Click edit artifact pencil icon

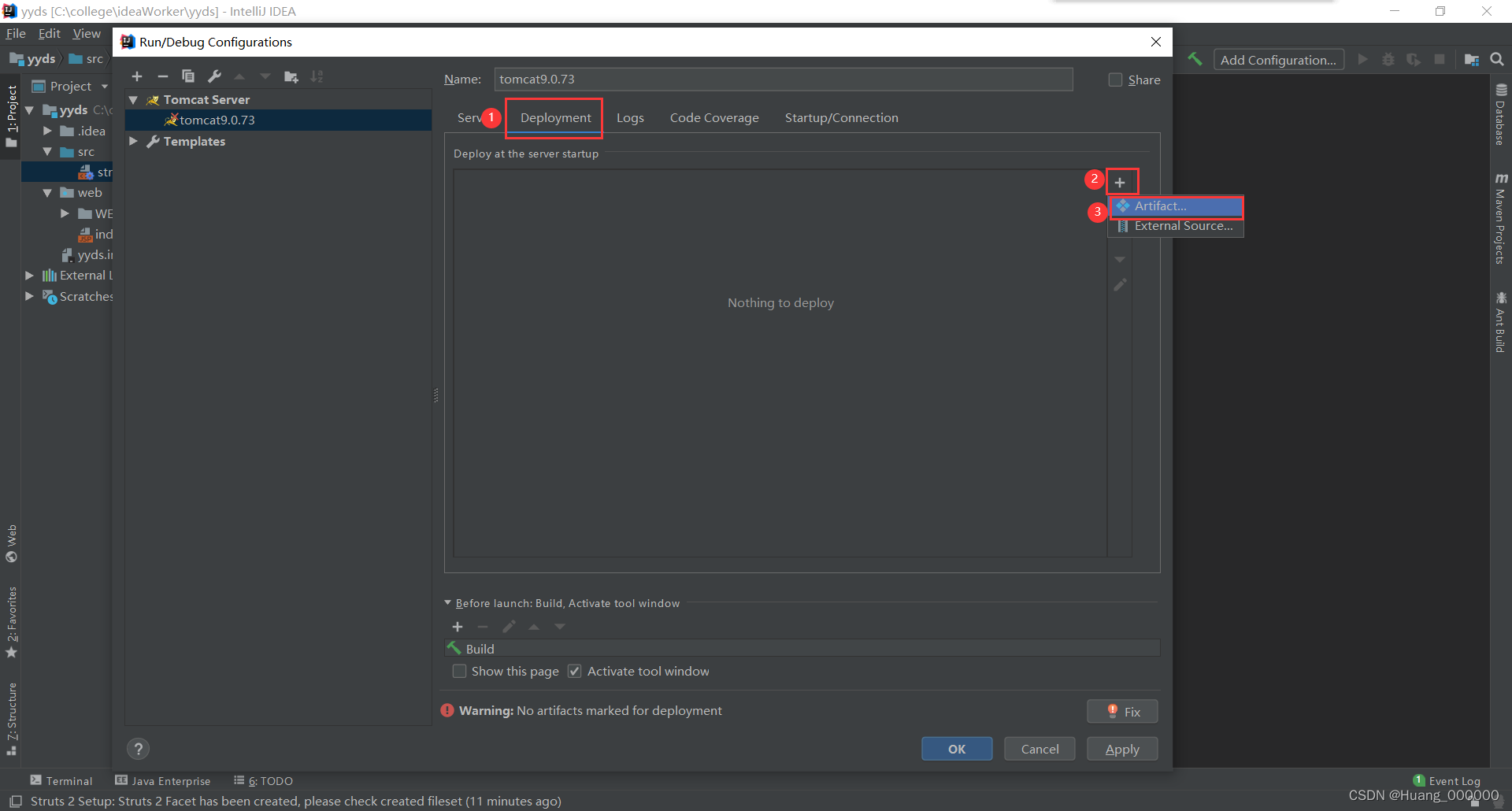1120,284
